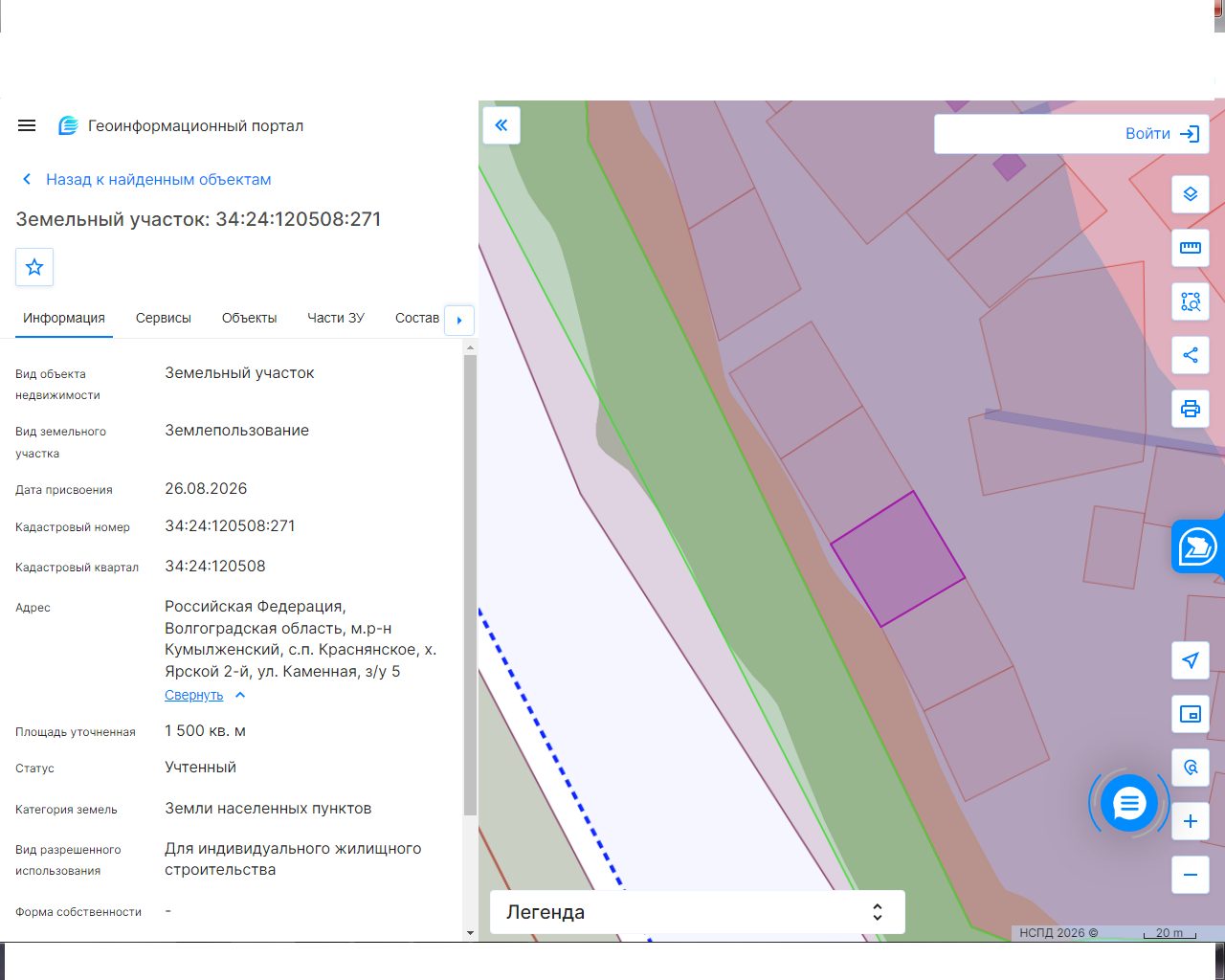Select the ruler measurement tool
1225x980 pixels.
pos(1191,248)
